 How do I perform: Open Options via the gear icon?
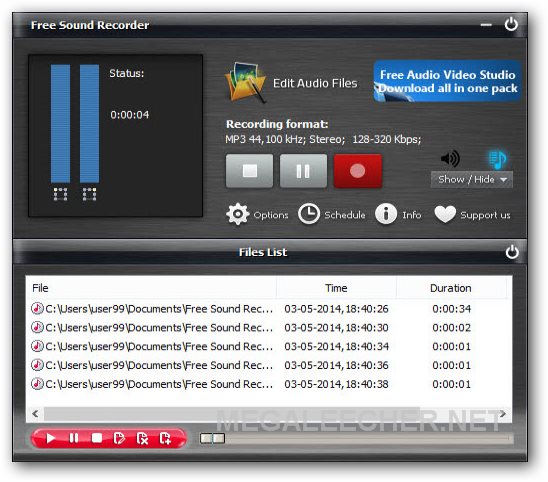(238, 214)
